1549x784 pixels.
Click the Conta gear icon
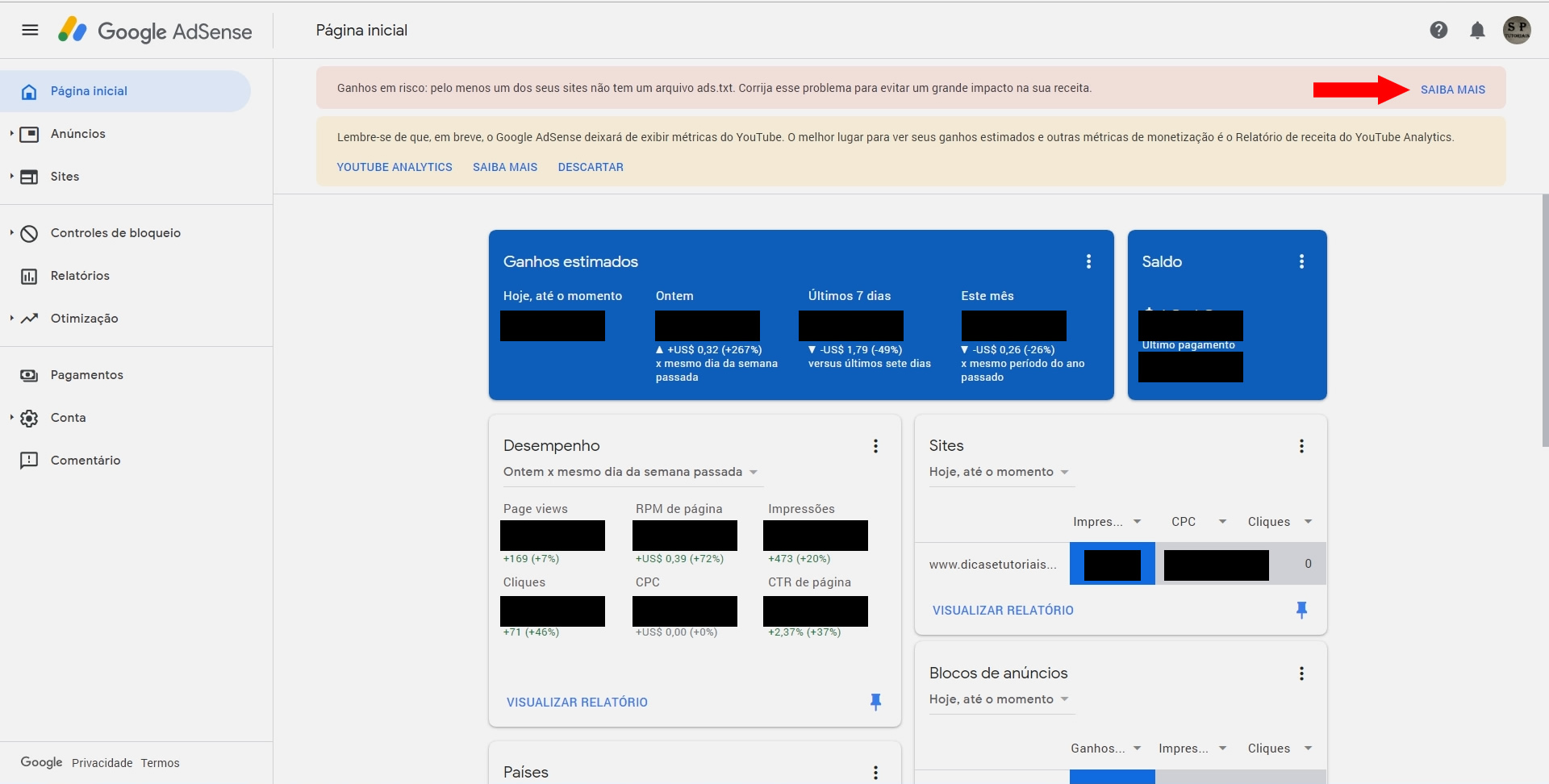click(x=29, y=418)
